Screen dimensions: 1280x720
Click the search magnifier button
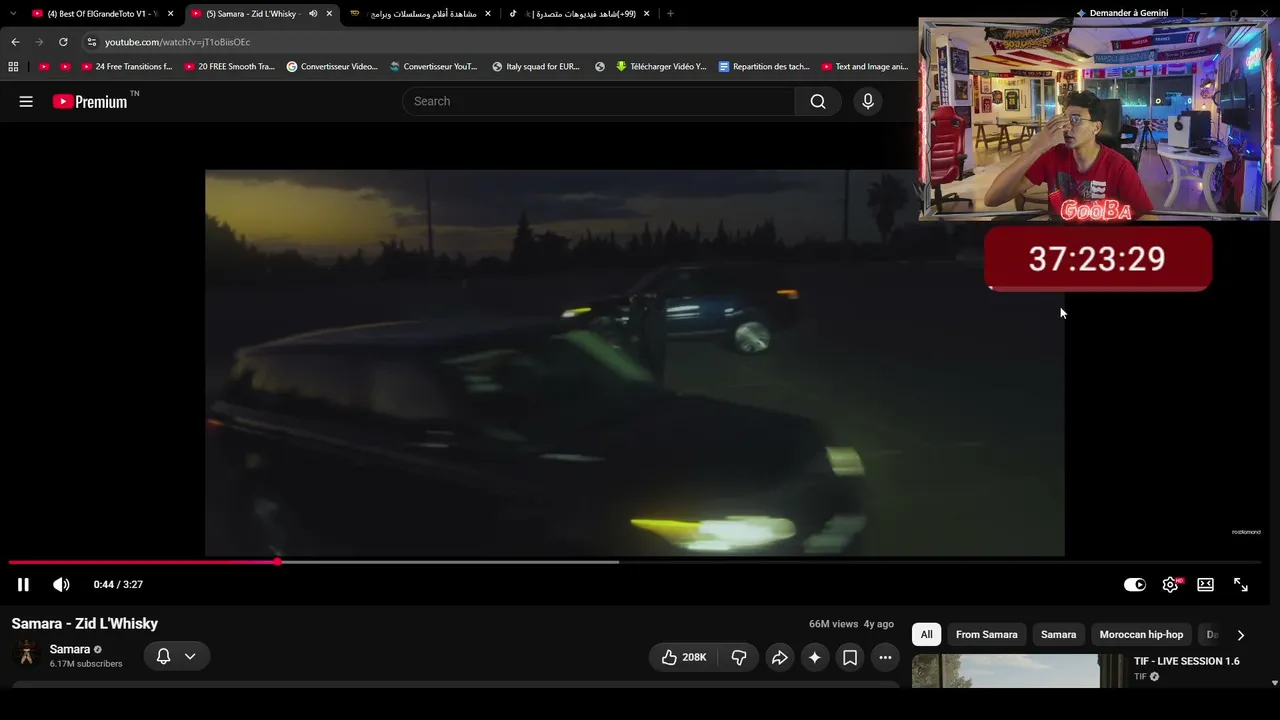tap(818, 101)
